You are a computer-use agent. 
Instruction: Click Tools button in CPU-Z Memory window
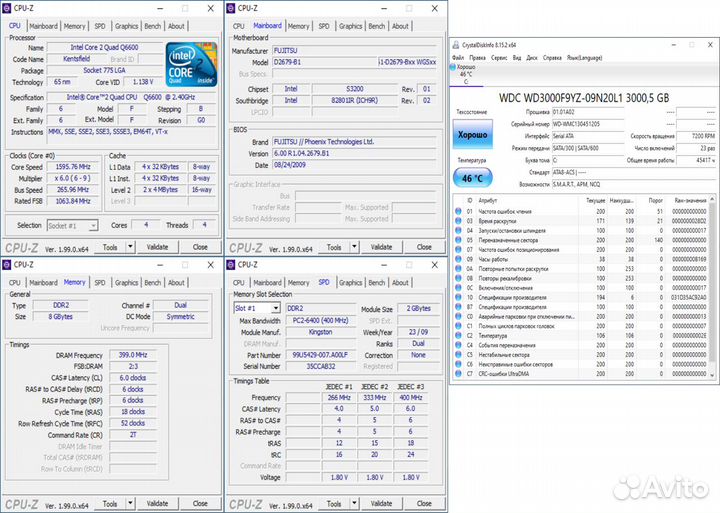tap(110, 504)
